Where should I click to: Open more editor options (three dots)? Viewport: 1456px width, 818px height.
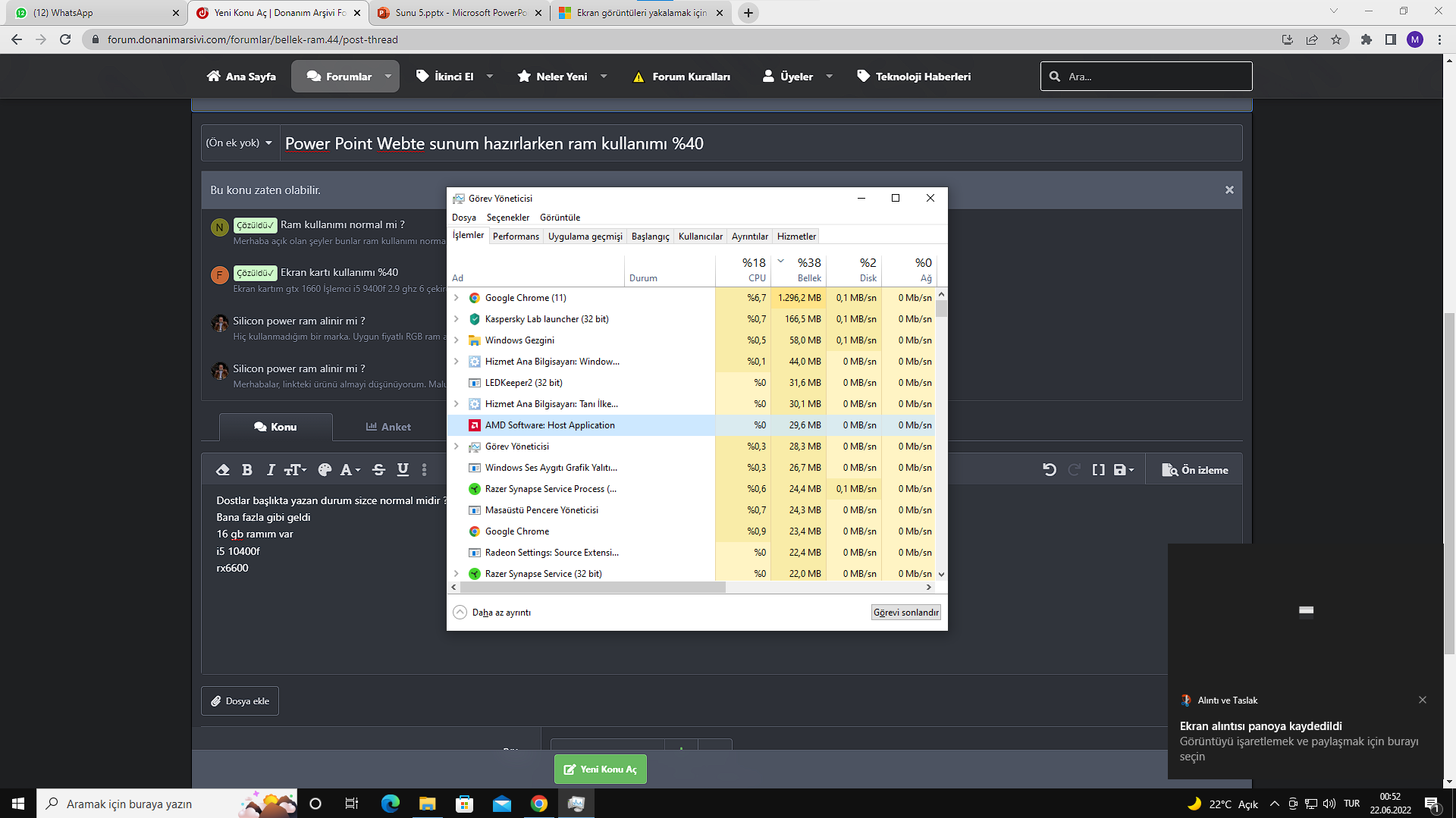click(425, 470)
